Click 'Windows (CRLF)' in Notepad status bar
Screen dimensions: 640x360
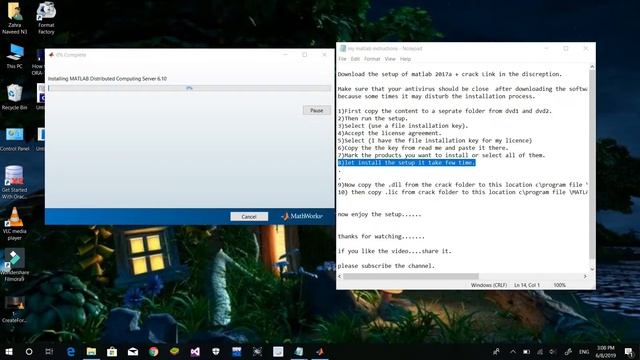[489, 285]
